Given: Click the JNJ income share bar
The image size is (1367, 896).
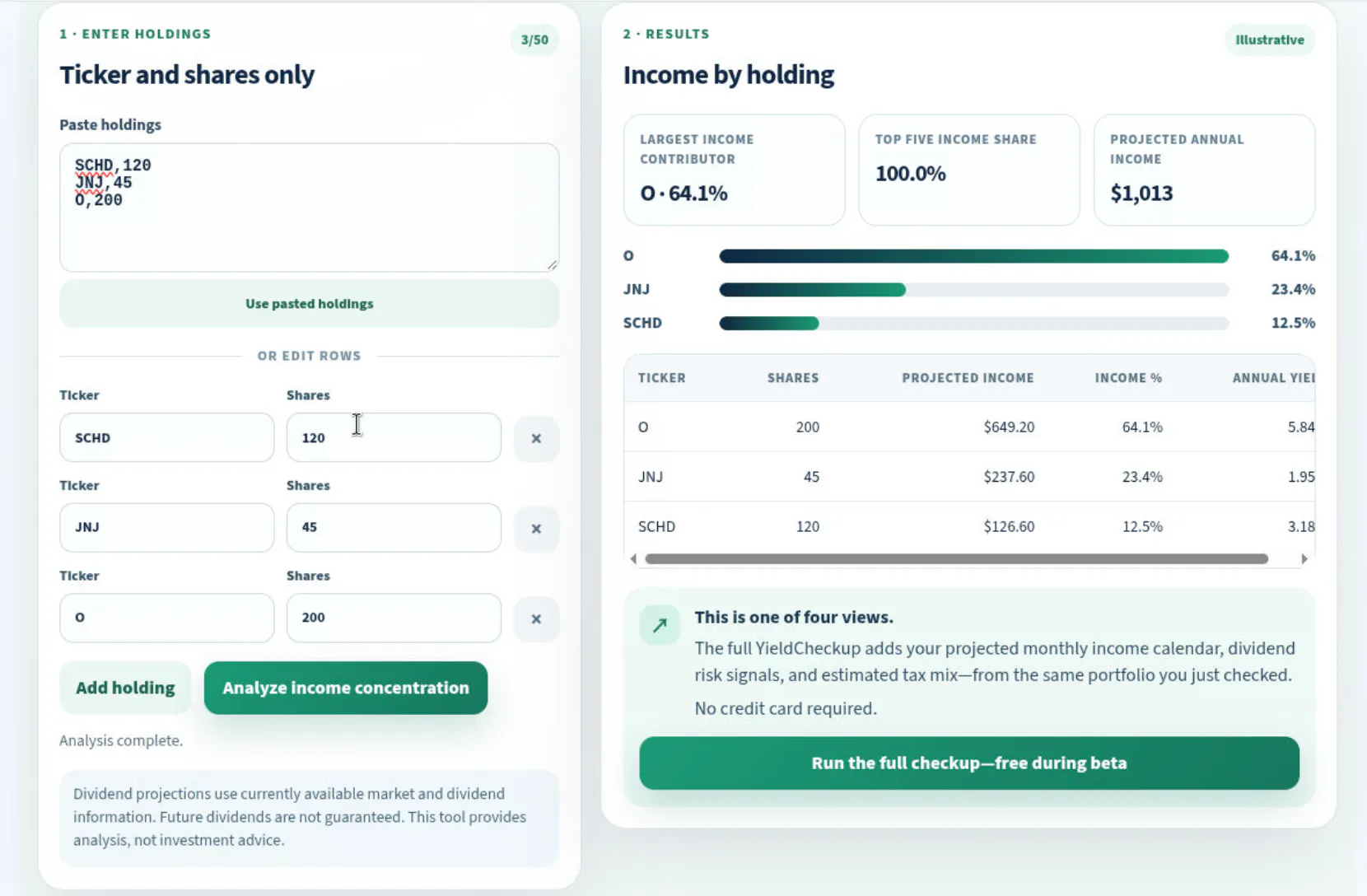Looking at the screenshot, I should point(974,290).
